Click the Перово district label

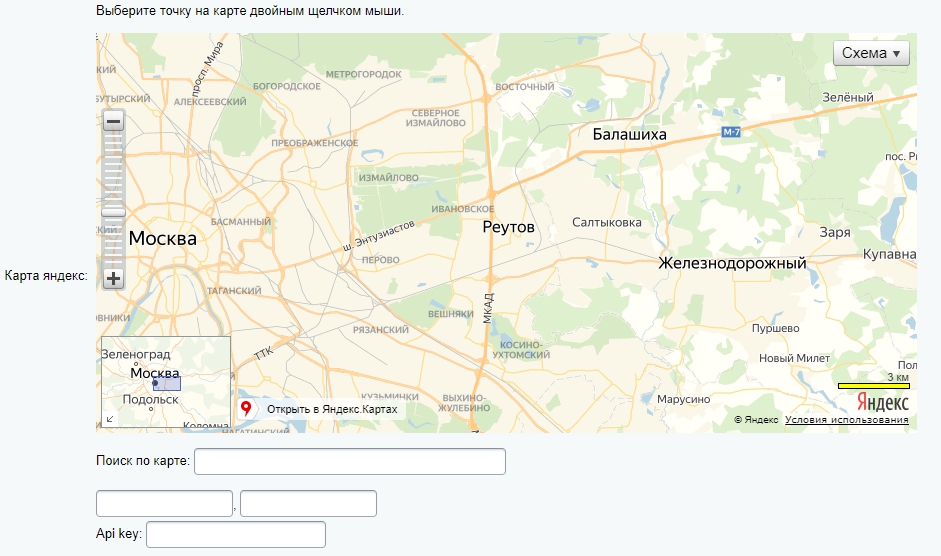point(380,260)
